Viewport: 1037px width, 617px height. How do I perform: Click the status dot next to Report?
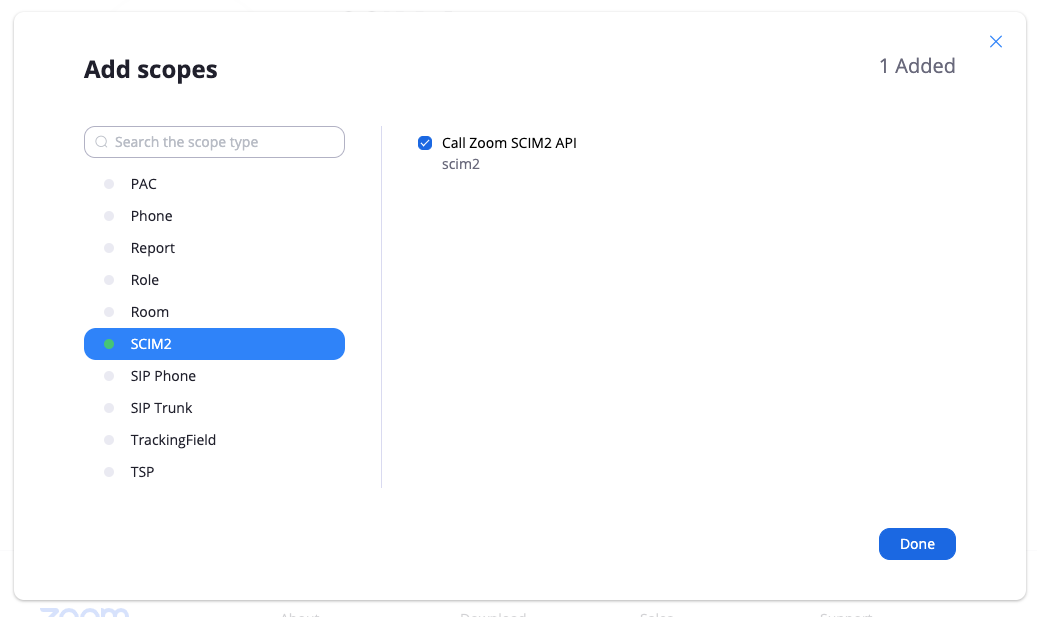point(109,248)
